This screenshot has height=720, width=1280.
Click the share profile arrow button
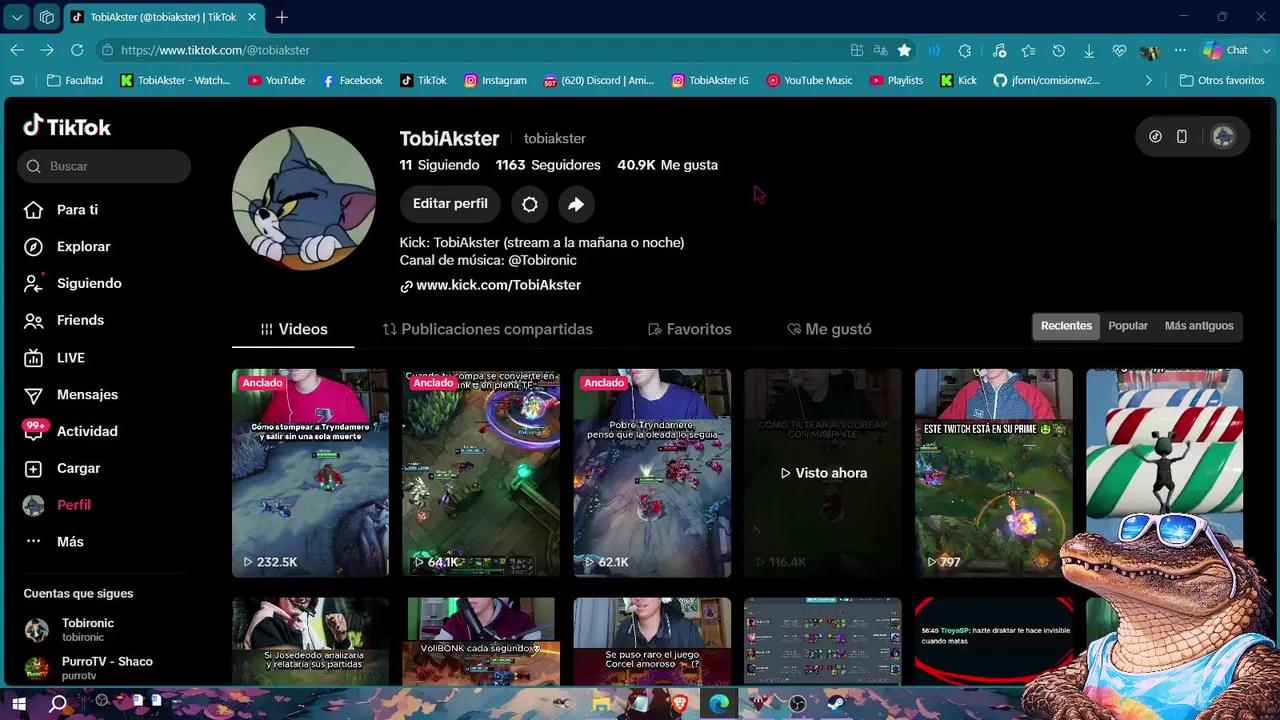pyautogui.click(x=576, y=204)
